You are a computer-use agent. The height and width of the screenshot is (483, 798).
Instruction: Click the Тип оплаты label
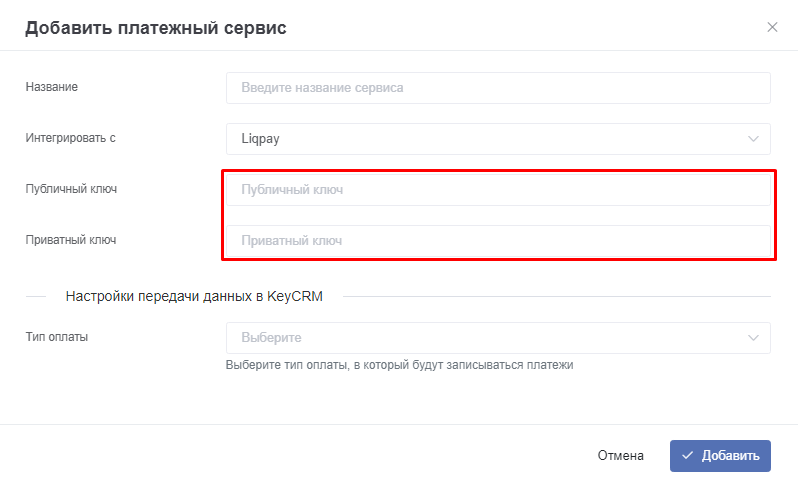(56, 337)
